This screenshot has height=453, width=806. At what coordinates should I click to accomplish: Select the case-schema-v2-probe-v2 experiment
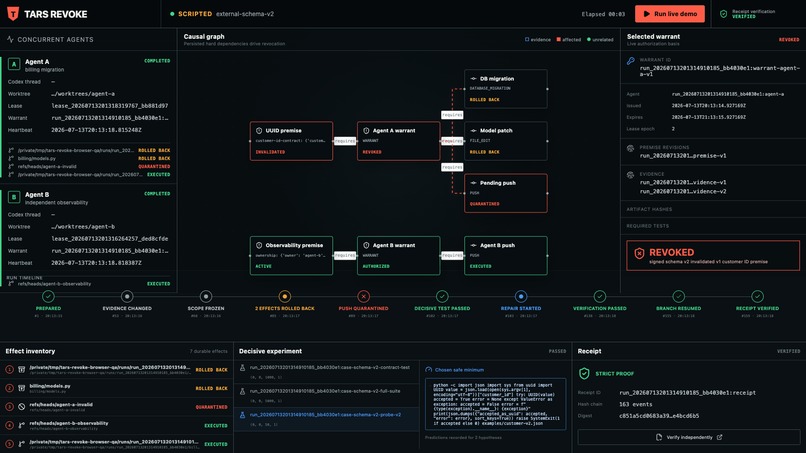click(x=326, y=419)
